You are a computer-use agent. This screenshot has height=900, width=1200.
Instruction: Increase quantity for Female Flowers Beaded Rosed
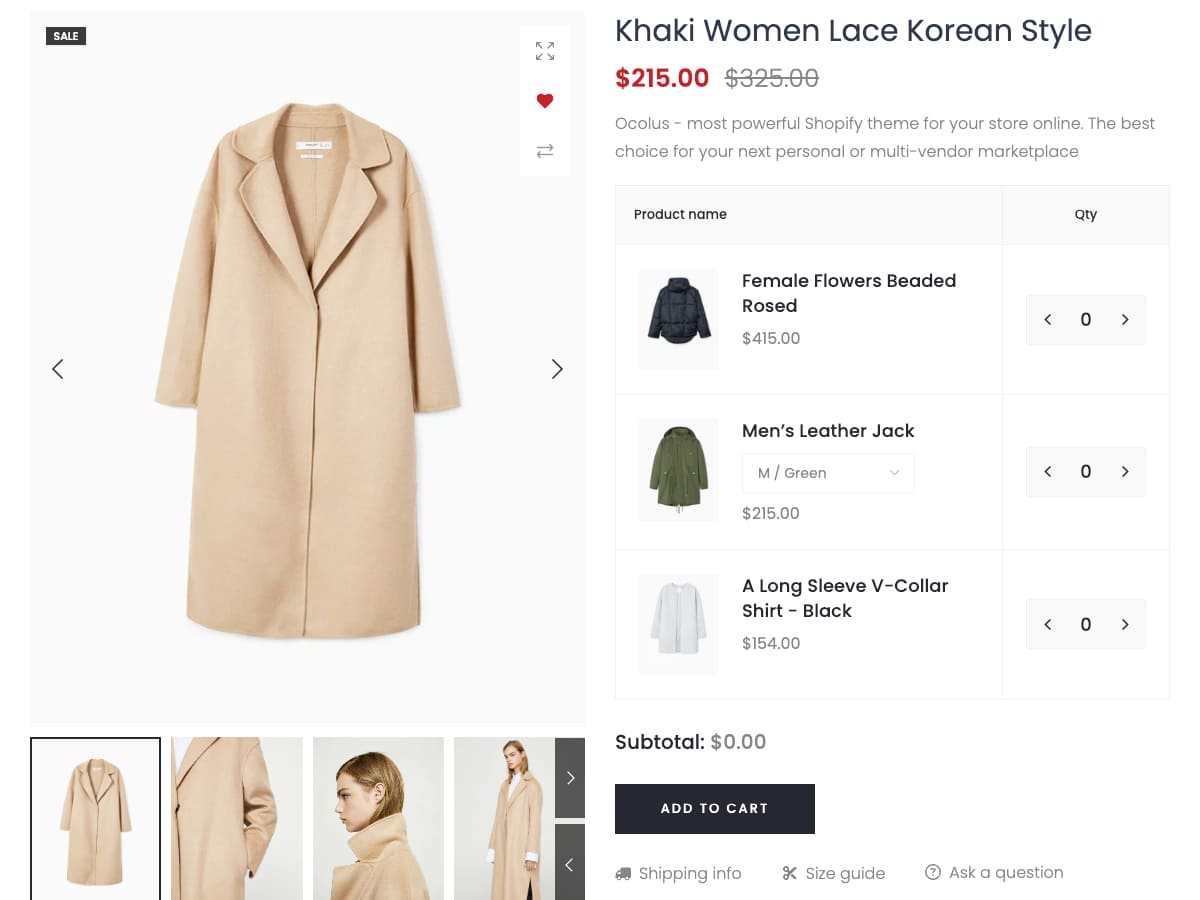click(1125, 320)
